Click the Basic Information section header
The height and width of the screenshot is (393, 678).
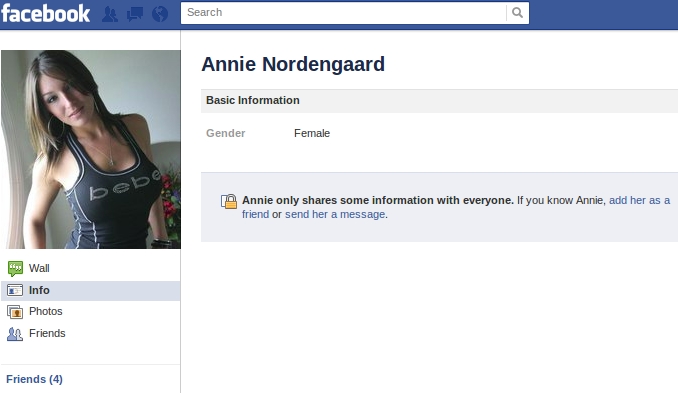click(x=439, y=101)
